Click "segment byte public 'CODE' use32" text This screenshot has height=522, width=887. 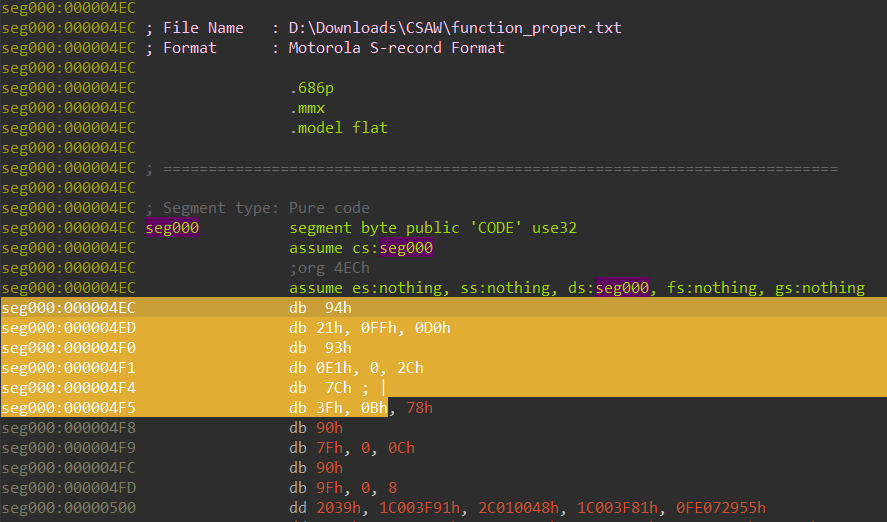coord(433,228)
